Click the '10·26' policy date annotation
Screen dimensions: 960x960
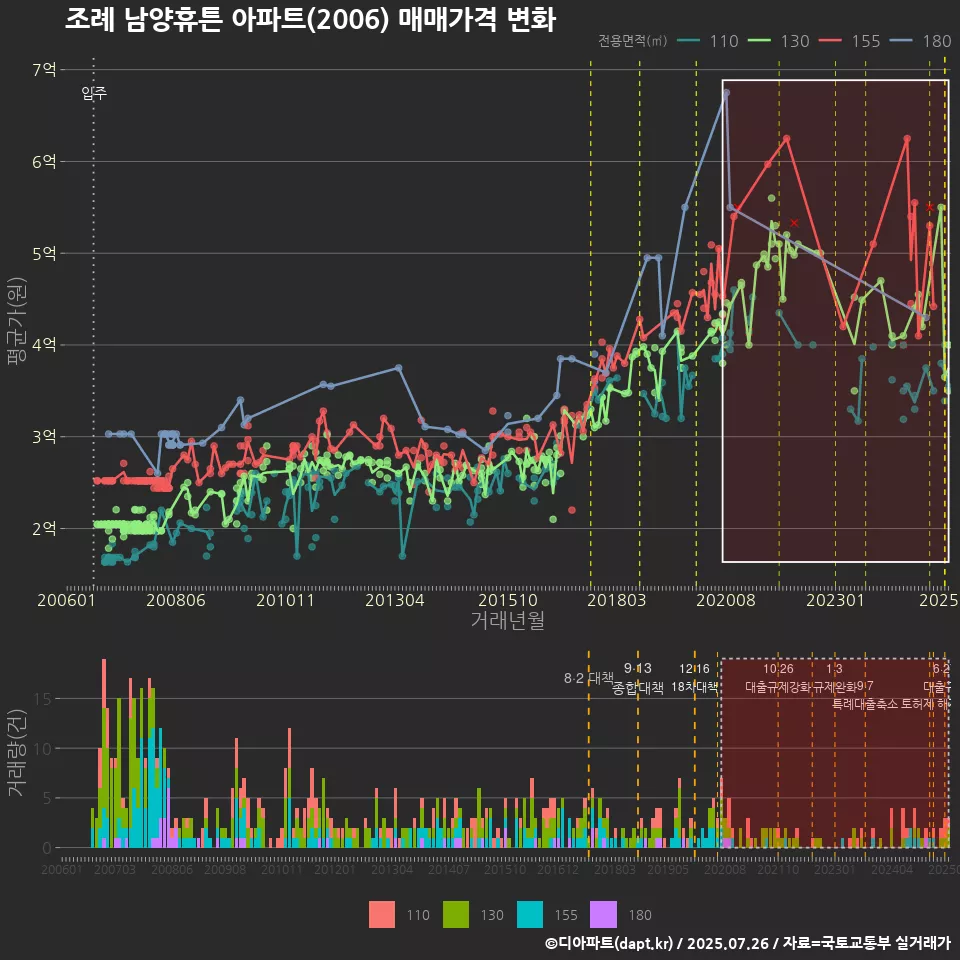tap(778, 669)
